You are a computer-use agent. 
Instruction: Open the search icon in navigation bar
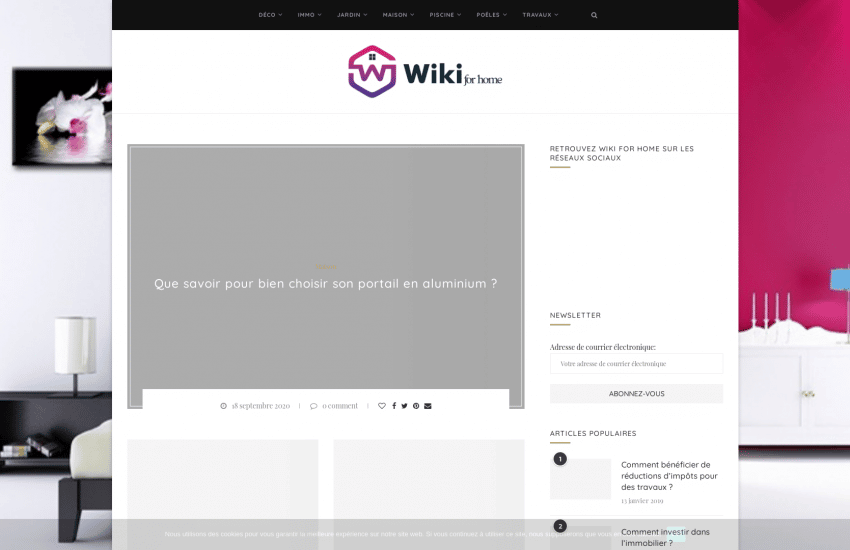[x=594, y=15]
